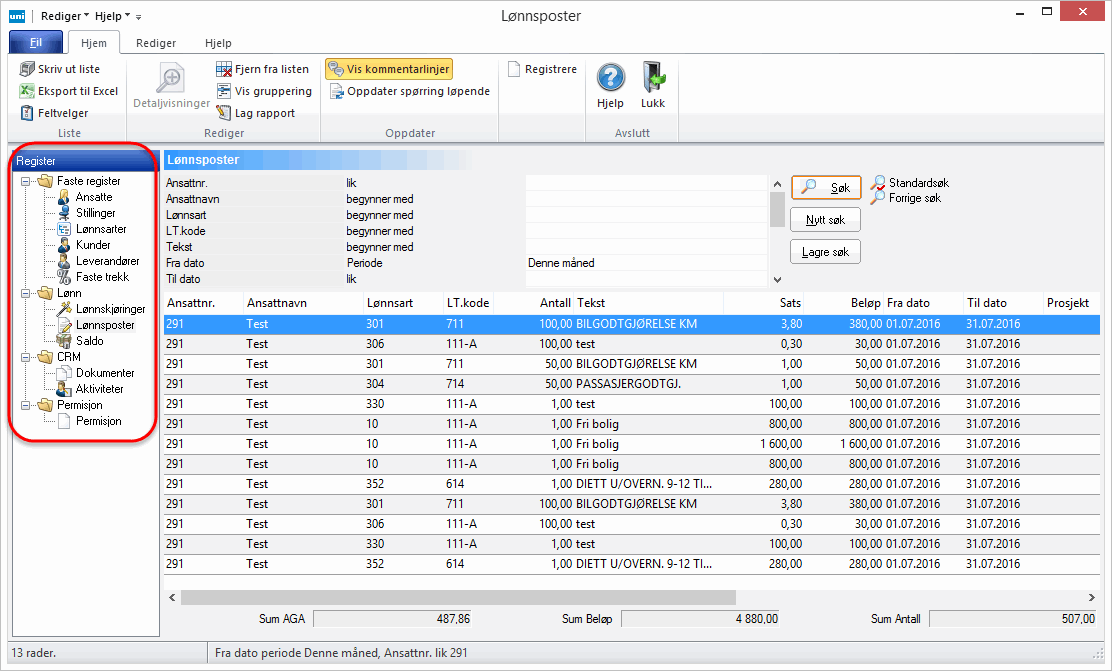
Task: Open the Fil menu tab
Action: [35, 43]
